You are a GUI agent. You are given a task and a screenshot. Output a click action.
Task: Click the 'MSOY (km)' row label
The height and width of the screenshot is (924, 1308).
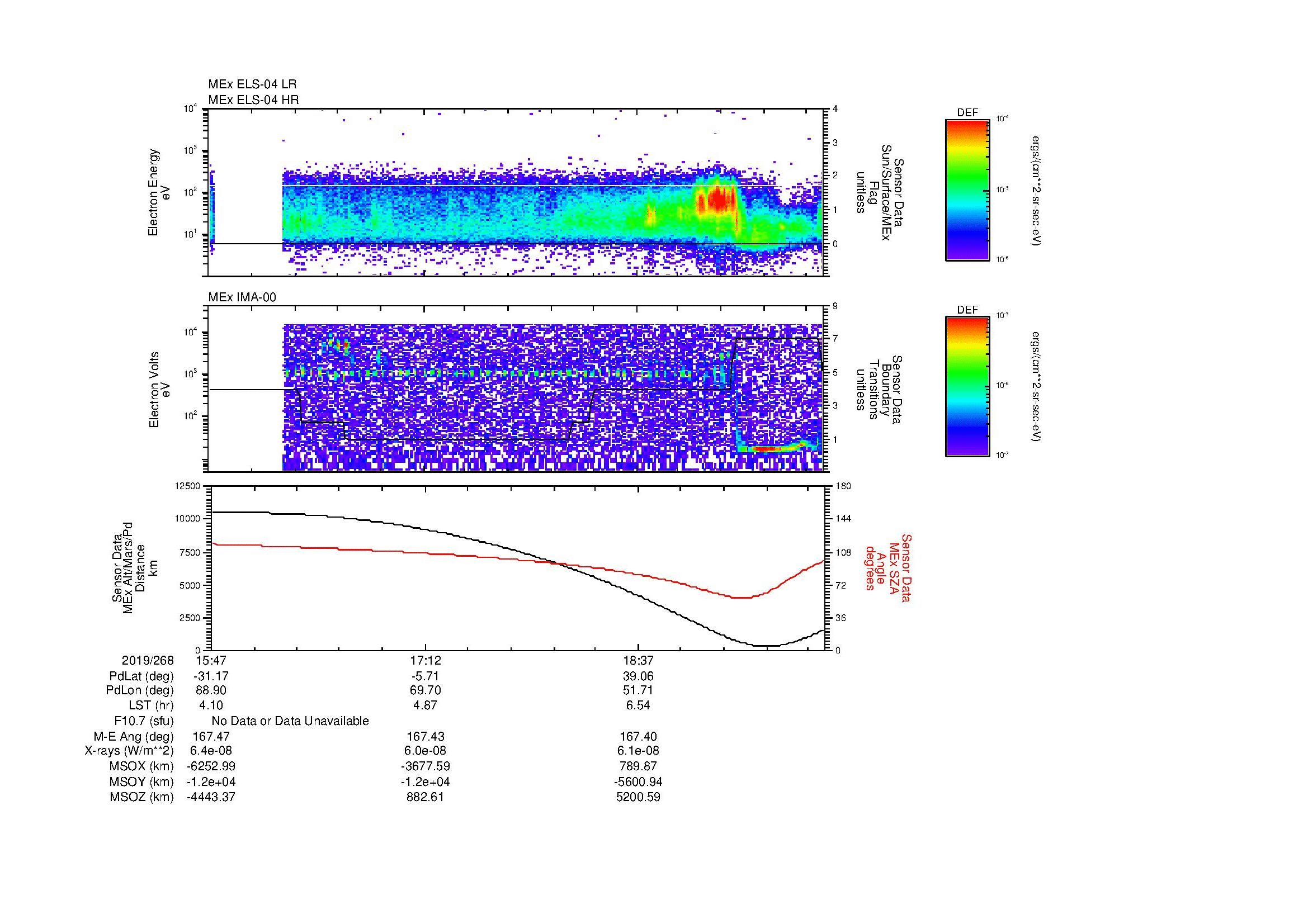pyautogui.click(x=141, y=781)
